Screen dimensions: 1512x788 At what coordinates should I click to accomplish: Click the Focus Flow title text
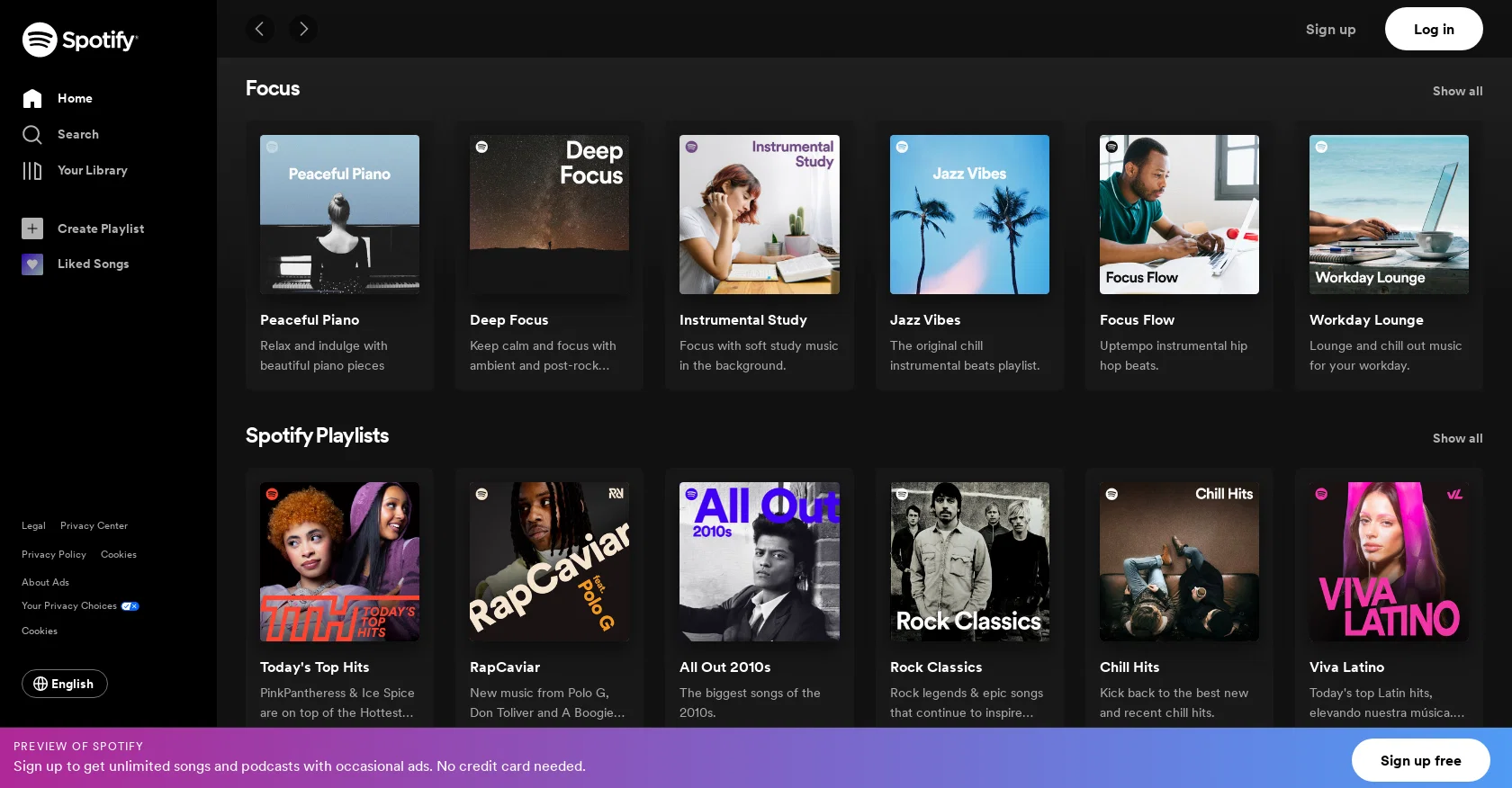(1137, 319)
